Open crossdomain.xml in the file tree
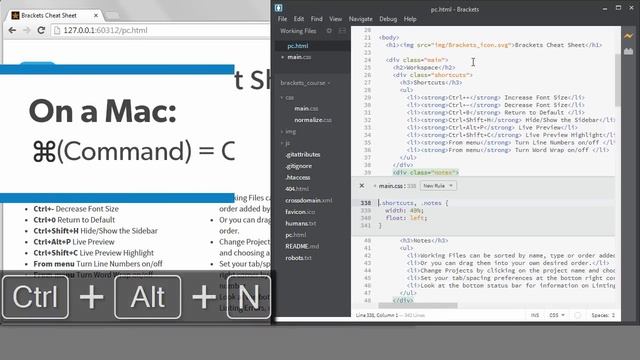Screen dimensions: 640x360 pos(309,200)
